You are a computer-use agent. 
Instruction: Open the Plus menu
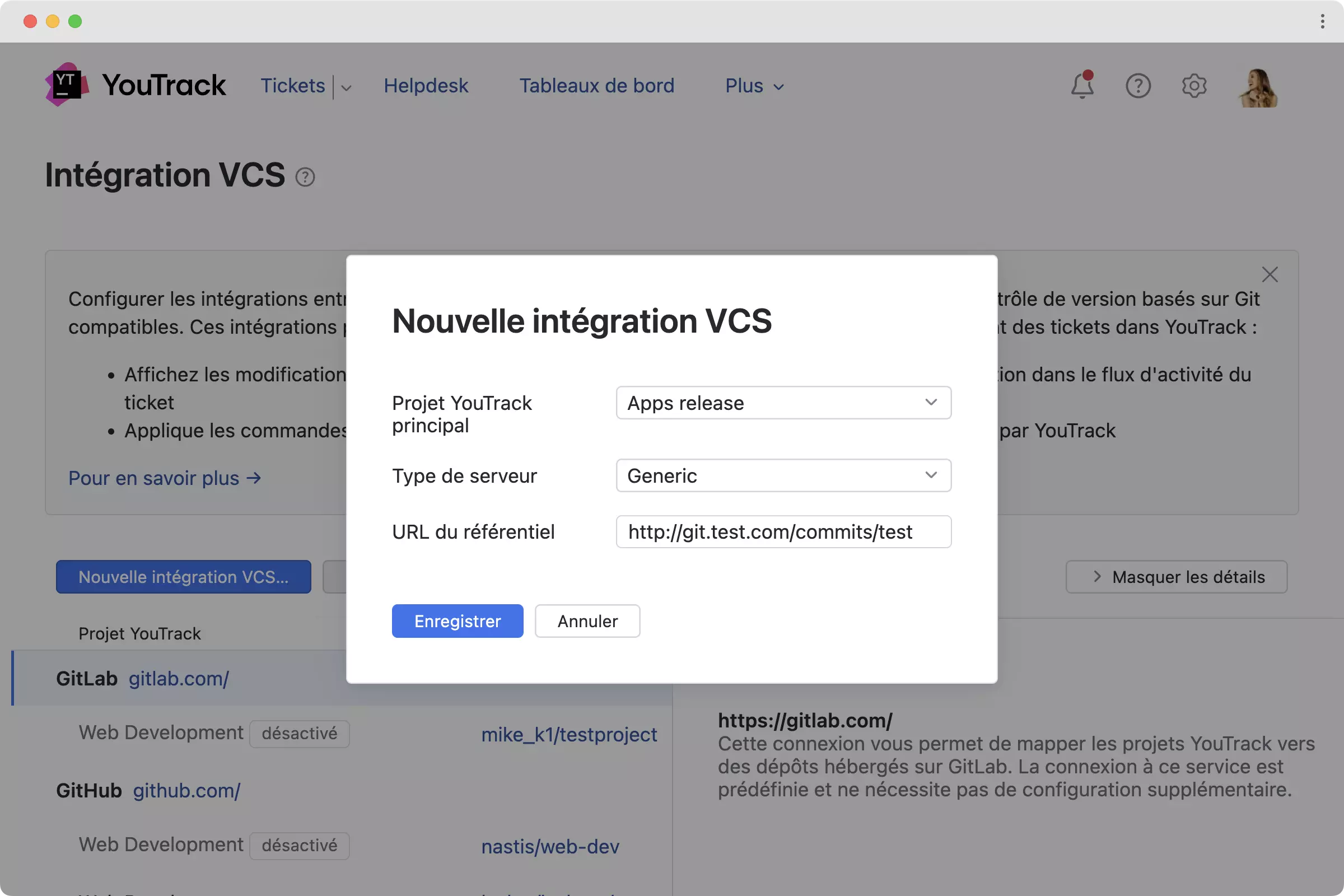[x=754, y=86]
